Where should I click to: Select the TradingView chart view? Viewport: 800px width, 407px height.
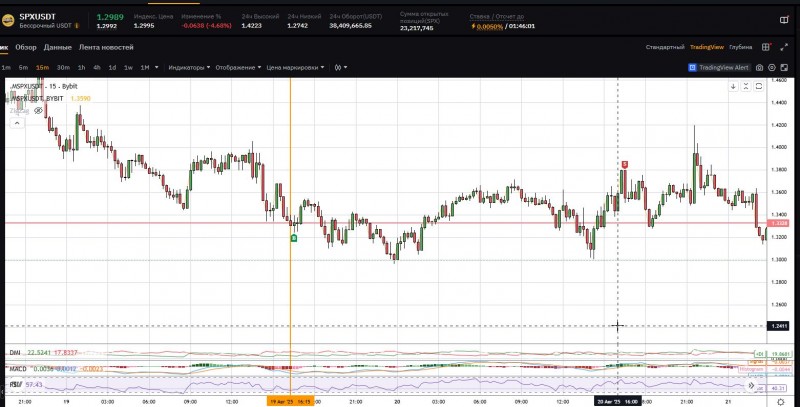(x=707, y=47)
